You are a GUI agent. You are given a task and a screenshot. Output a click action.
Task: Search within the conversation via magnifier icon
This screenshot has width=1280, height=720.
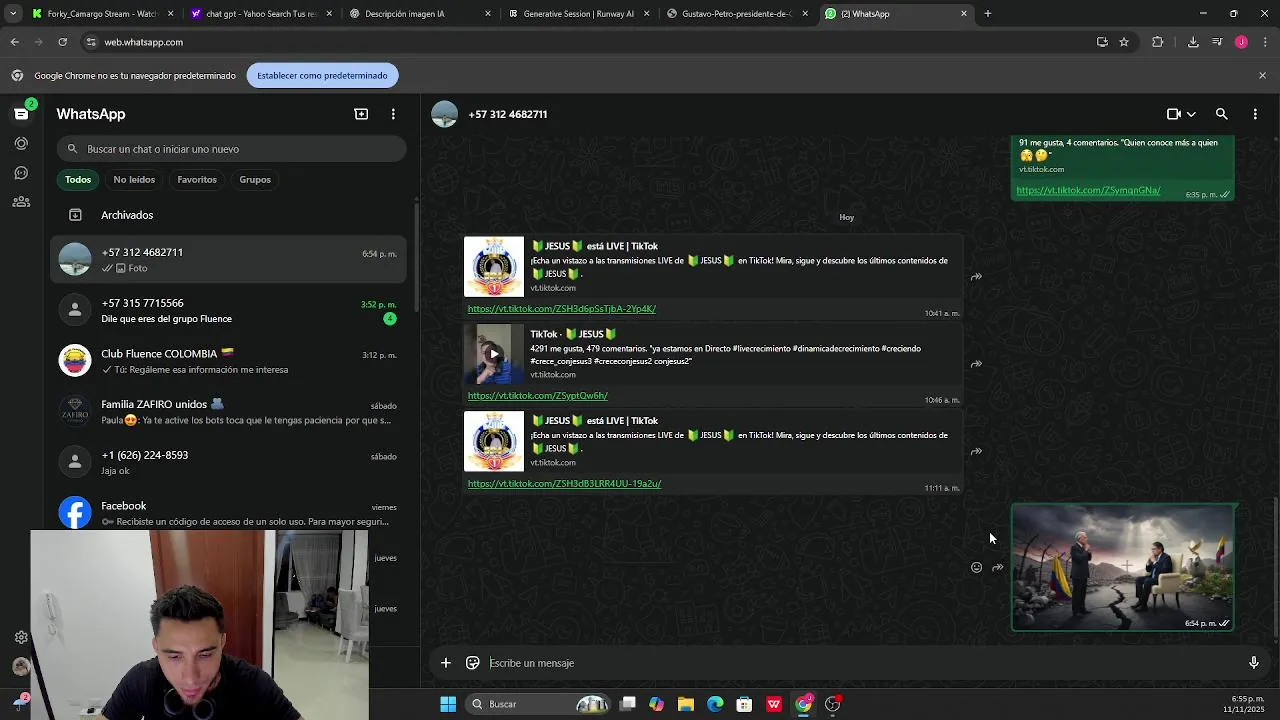1221,114
